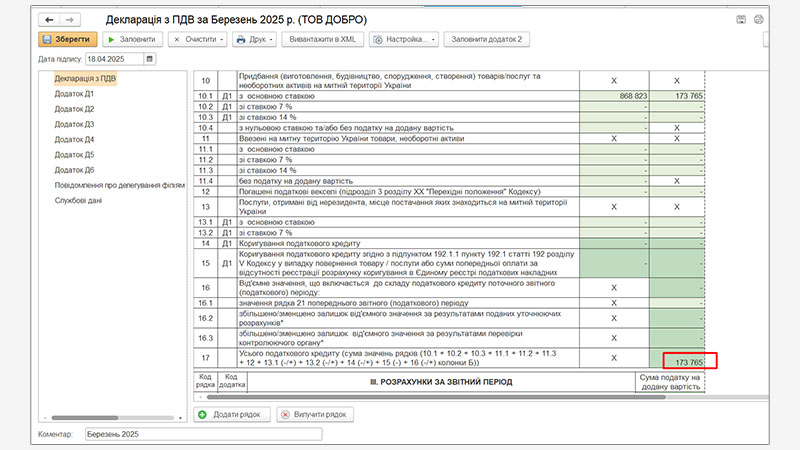800x450 pixels.
Task: Click the printer icon at top right
Action: pos(759,20)
